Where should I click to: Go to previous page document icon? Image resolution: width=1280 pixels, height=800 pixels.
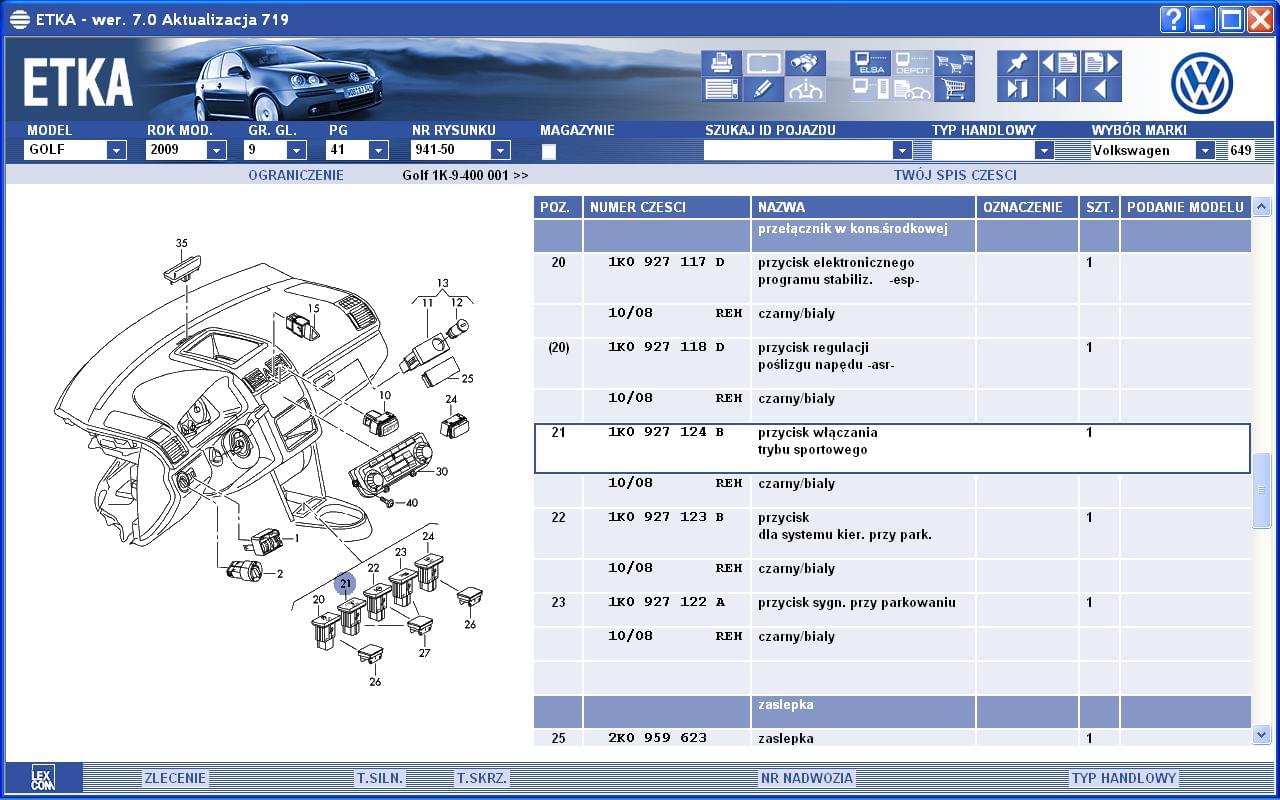(1059, 63)
